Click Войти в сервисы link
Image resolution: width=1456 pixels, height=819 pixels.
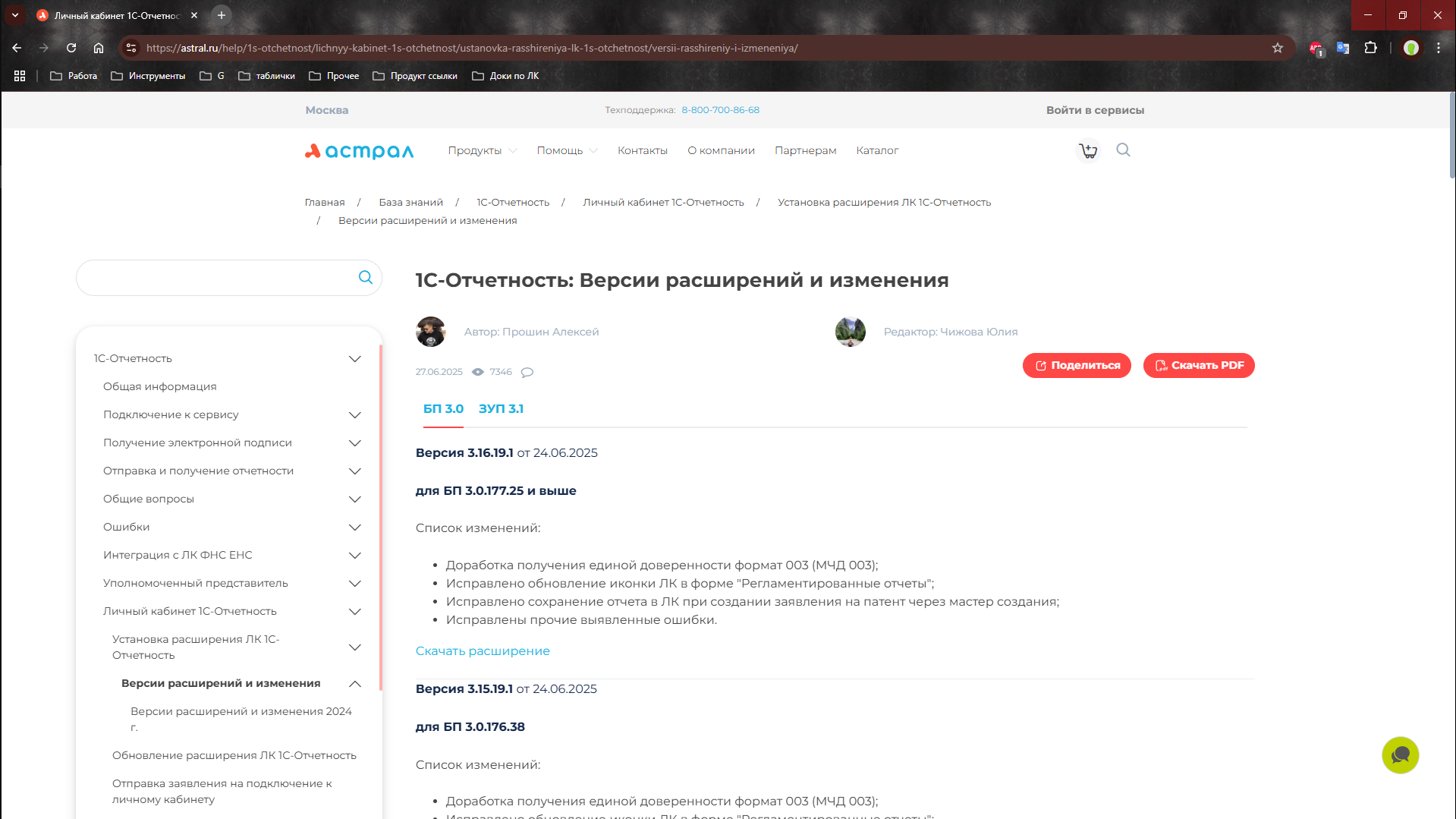1095,110
